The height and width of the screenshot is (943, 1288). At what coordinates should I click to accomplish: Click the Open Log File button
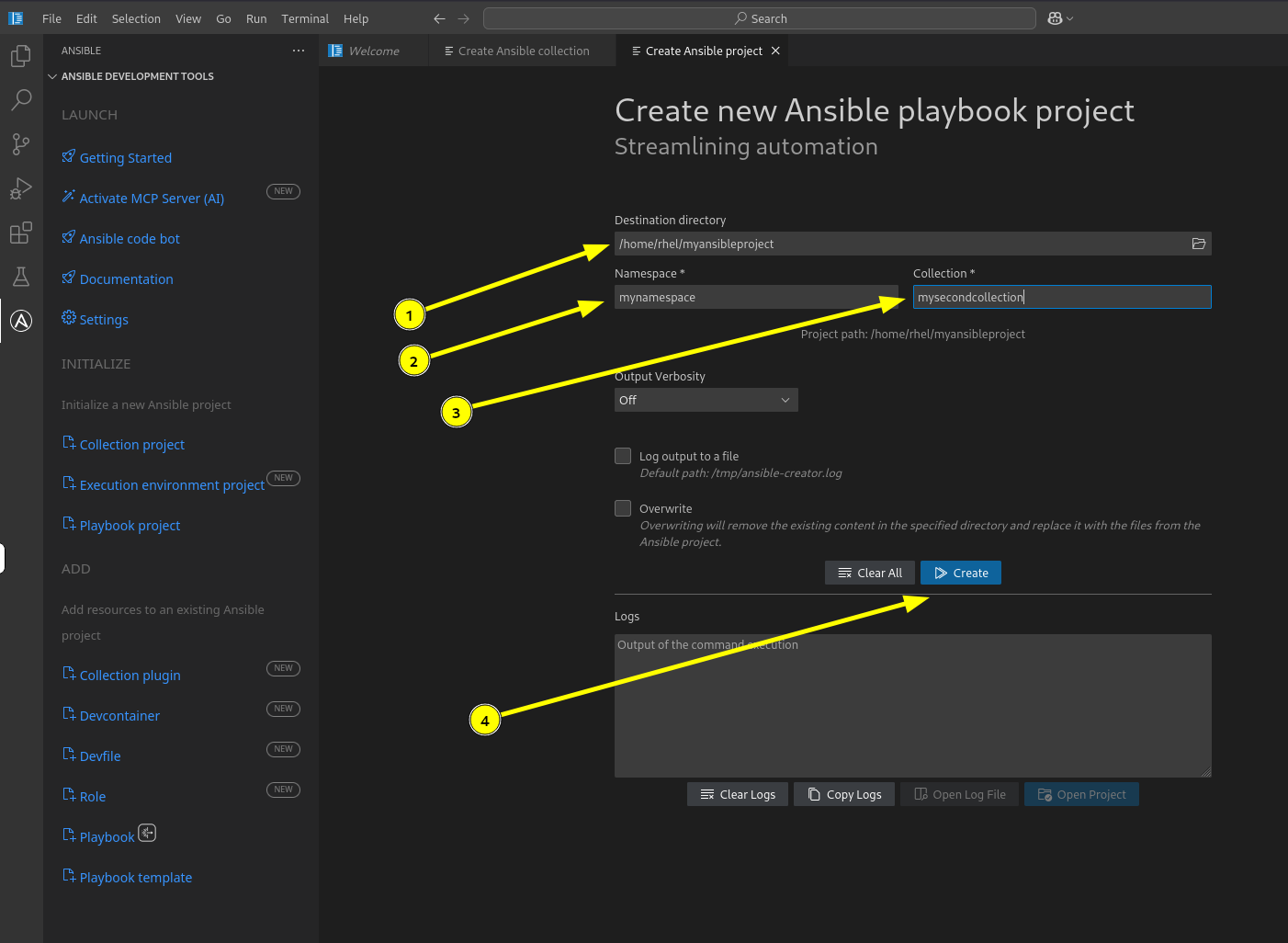point(959,794)
